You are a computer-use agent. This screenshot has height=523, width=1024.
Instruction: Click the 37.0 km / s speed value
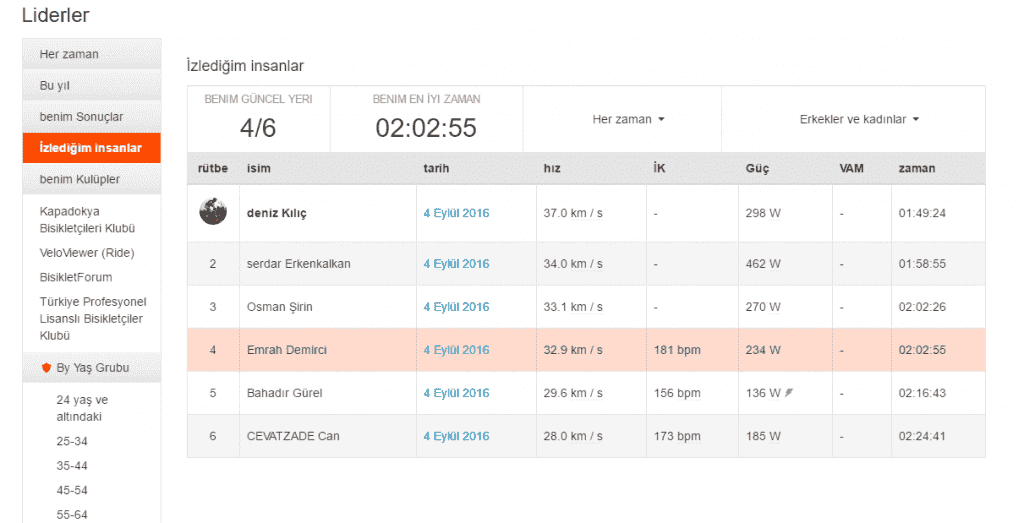pos(573,213)
